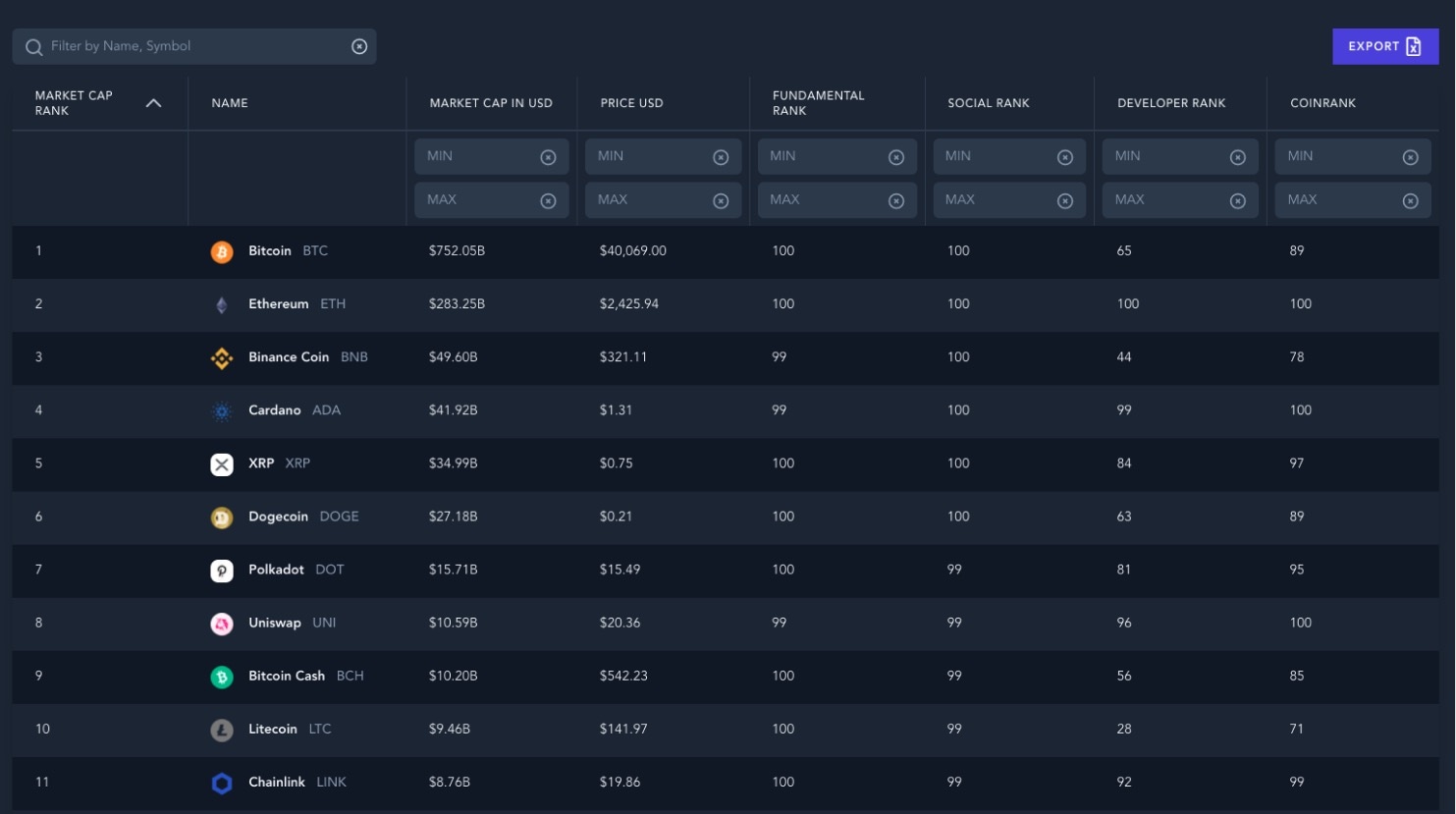Image resolution: width=1456 pixels, height=814 pixels.
Task: Clear the Coinrank MAX filter value
Action: tap(1410, 200)
